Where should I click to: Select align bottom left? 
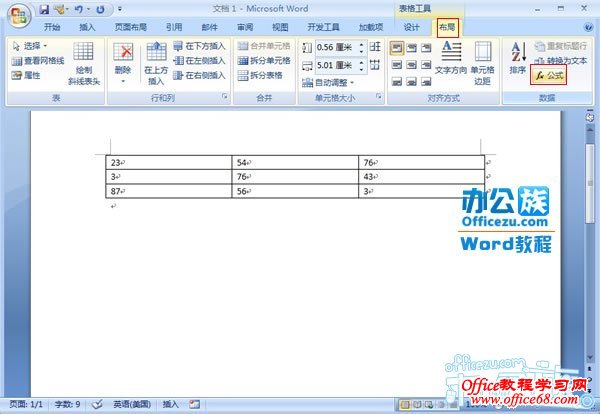[397, 81]
